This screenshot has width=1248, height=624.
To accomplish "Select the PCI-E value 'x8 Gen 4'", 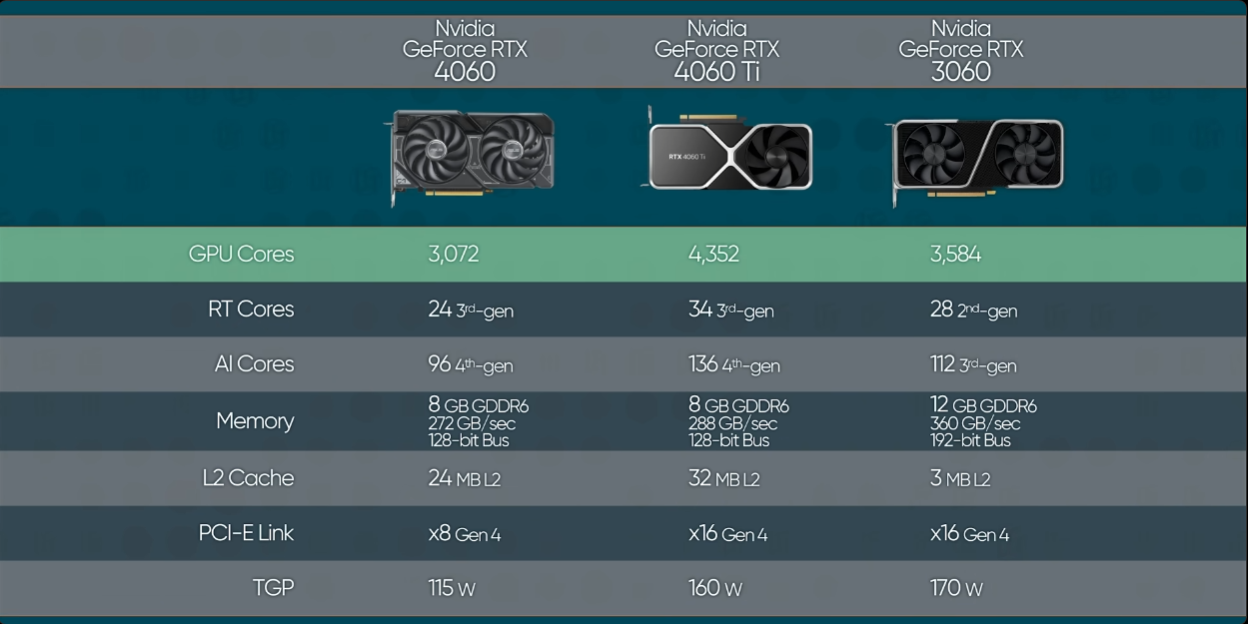I will point(464,534).
